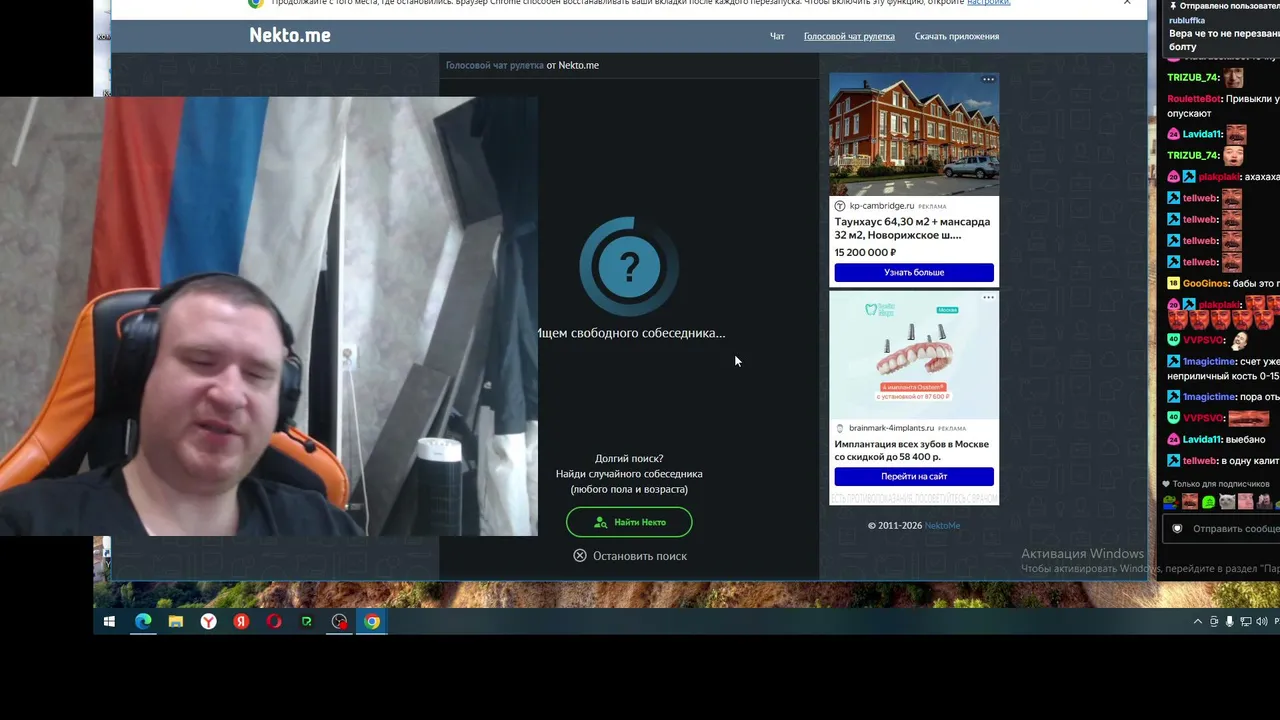
Task: Click the pinned message author rubluffka
Action: (x=1187, y=20)
